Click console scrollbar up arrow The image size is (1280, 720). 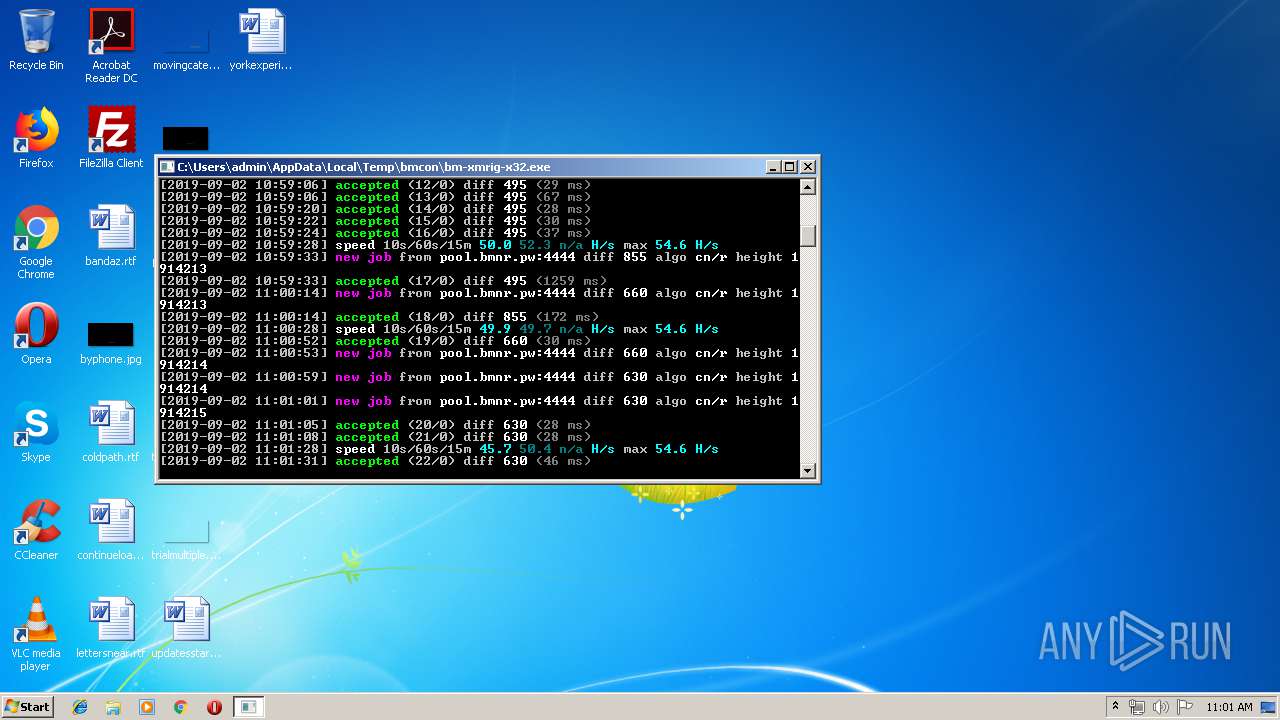pyautogui.click(x=808, y=187)
